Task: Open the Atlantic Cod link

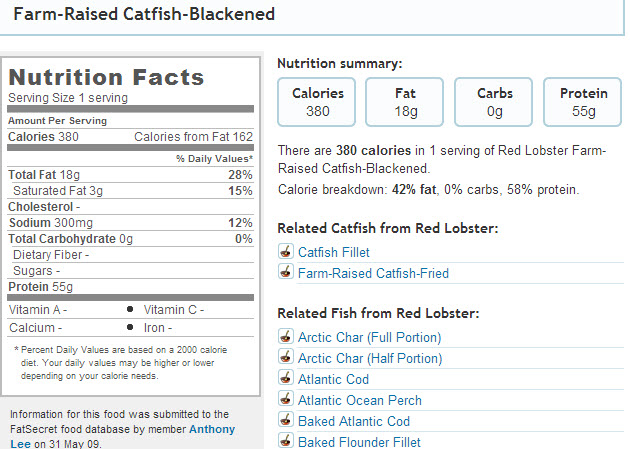Action: 333,379
